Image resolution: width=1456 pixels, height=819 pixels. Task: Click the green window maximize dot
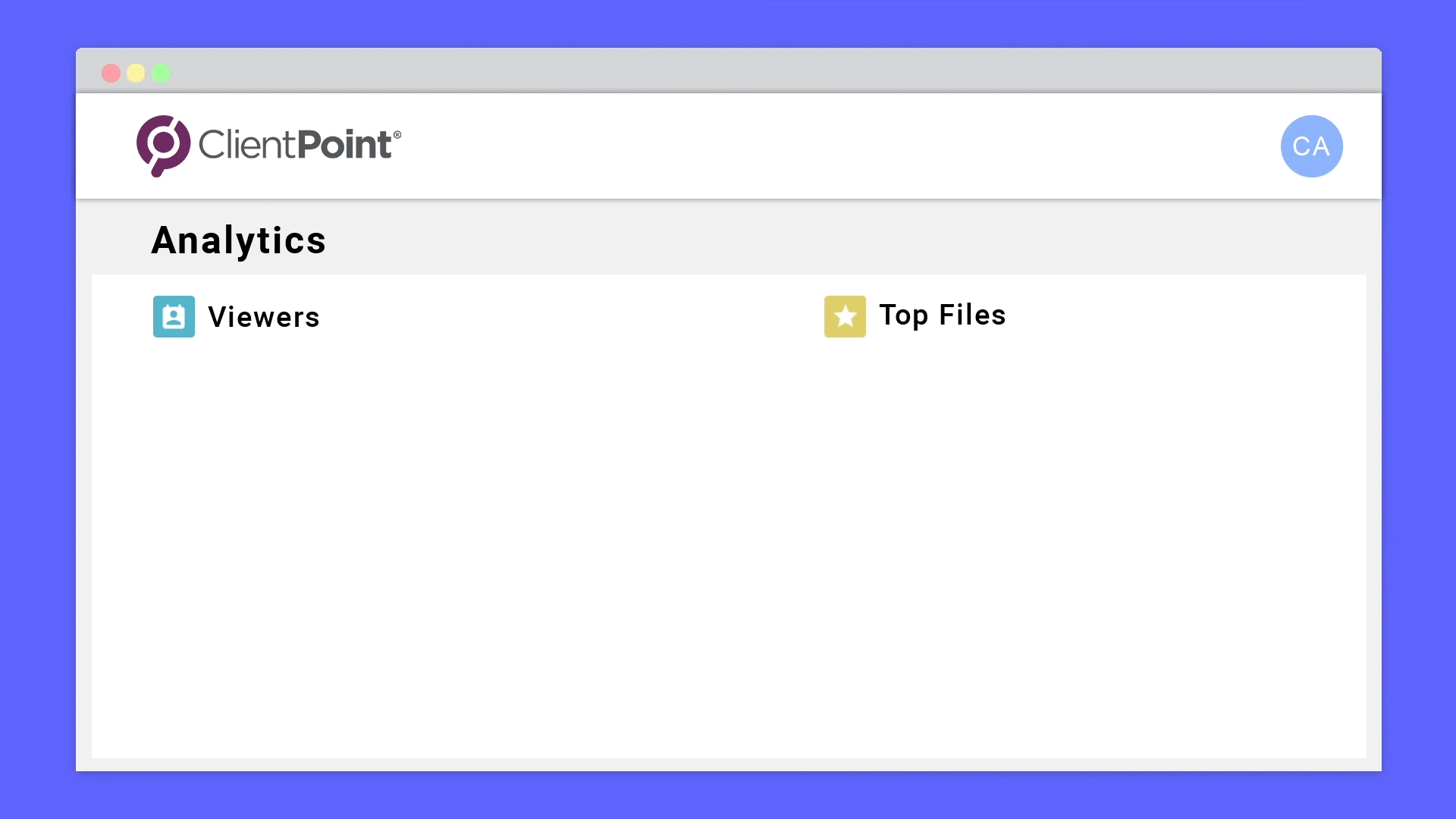[161, 73]
